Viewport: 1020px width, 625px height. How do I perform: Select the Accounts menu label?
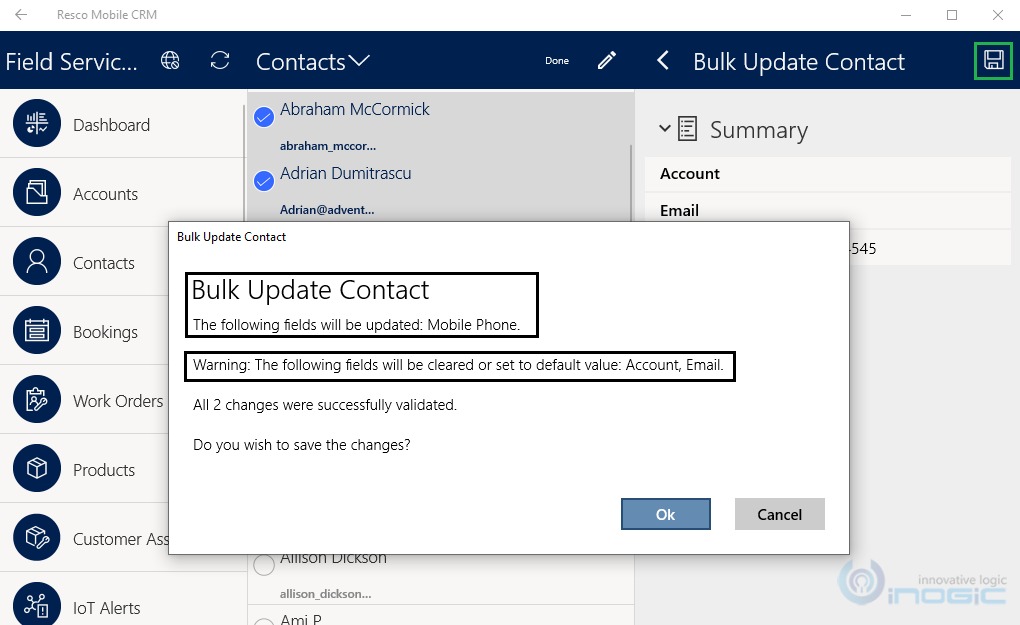pyautogui.click(x=105, y=194)
